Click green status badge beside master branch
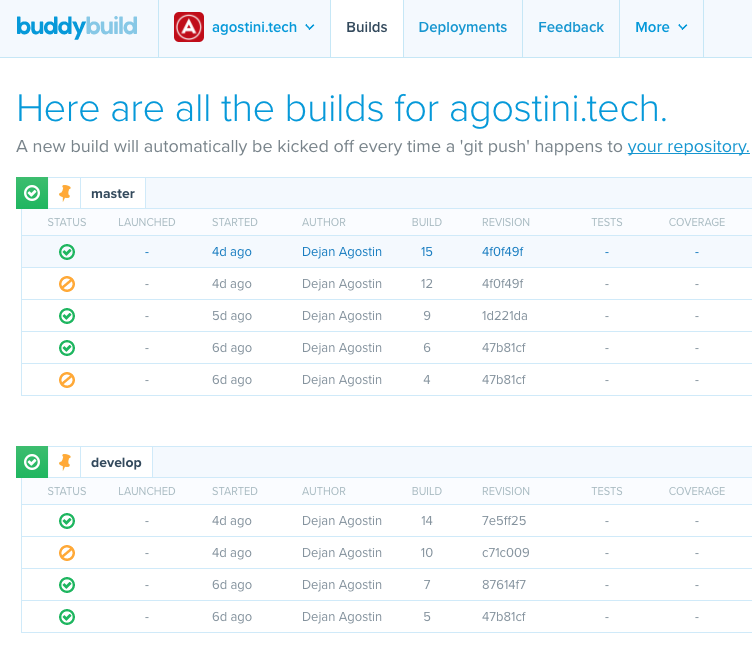 pos(32,193)
